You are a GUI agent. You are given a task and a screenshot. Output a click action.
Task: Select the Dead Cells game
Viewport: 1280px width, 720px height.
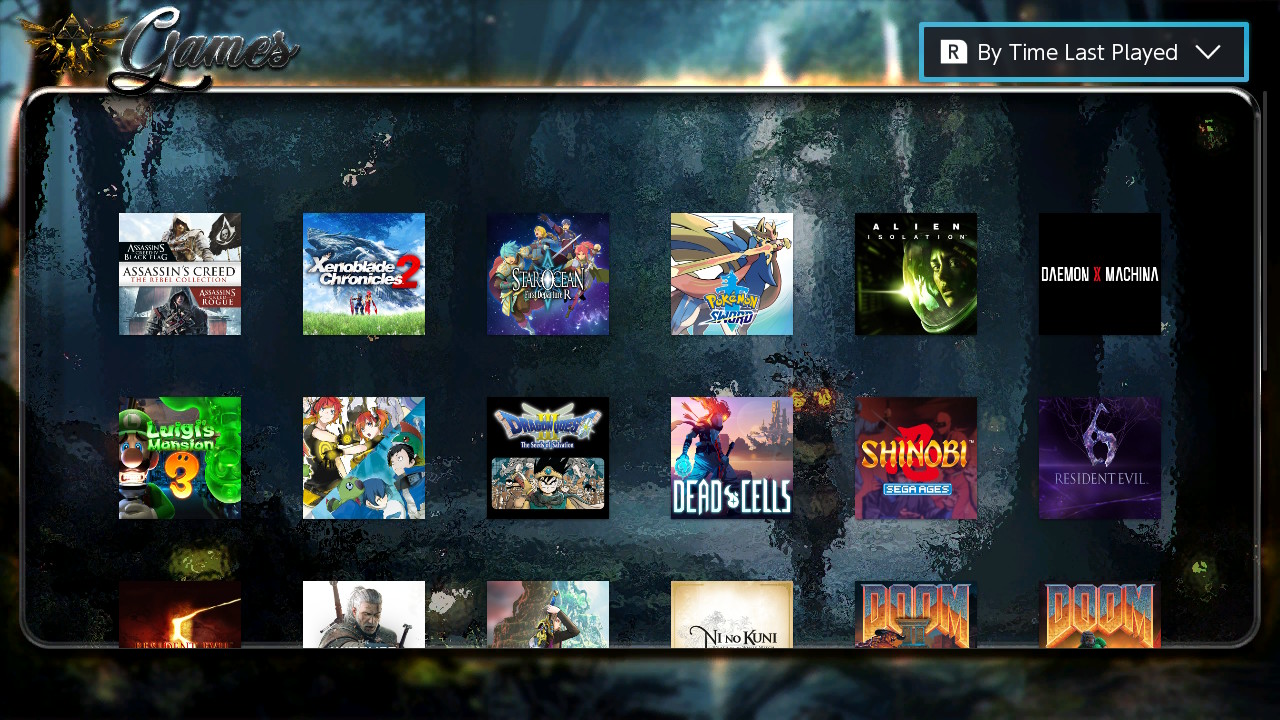[x=732, y=458]
